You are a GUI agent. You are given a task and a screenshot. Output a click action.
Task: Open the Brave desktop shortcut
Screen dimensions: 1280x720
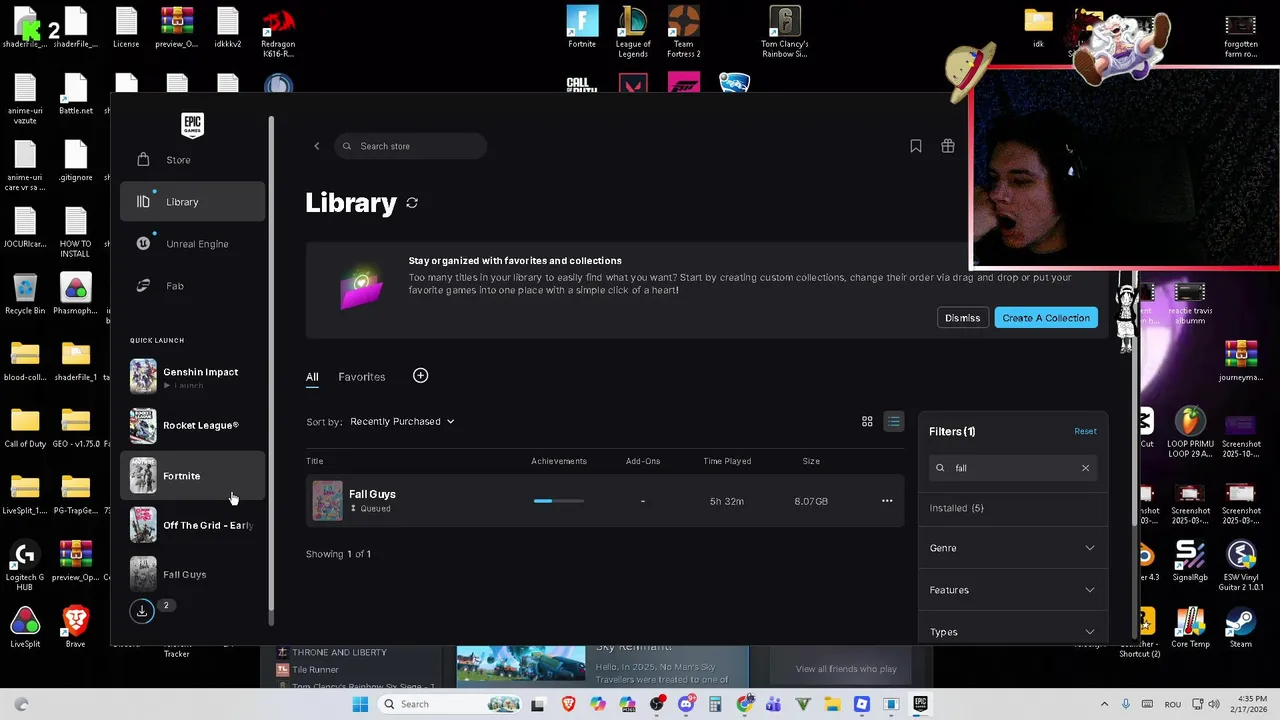point(75,628)
